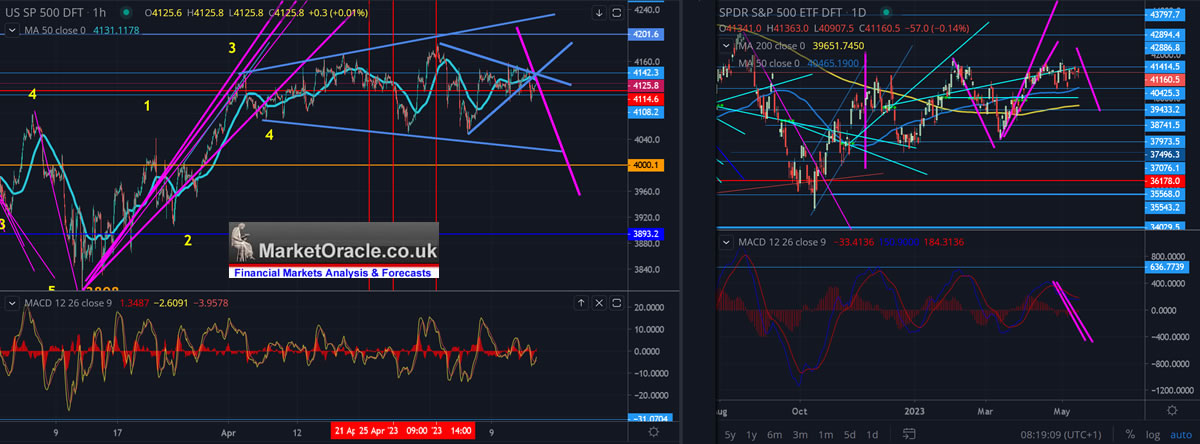
Task: Move the left price pane down with arrow icon
Action: [598, 14]
